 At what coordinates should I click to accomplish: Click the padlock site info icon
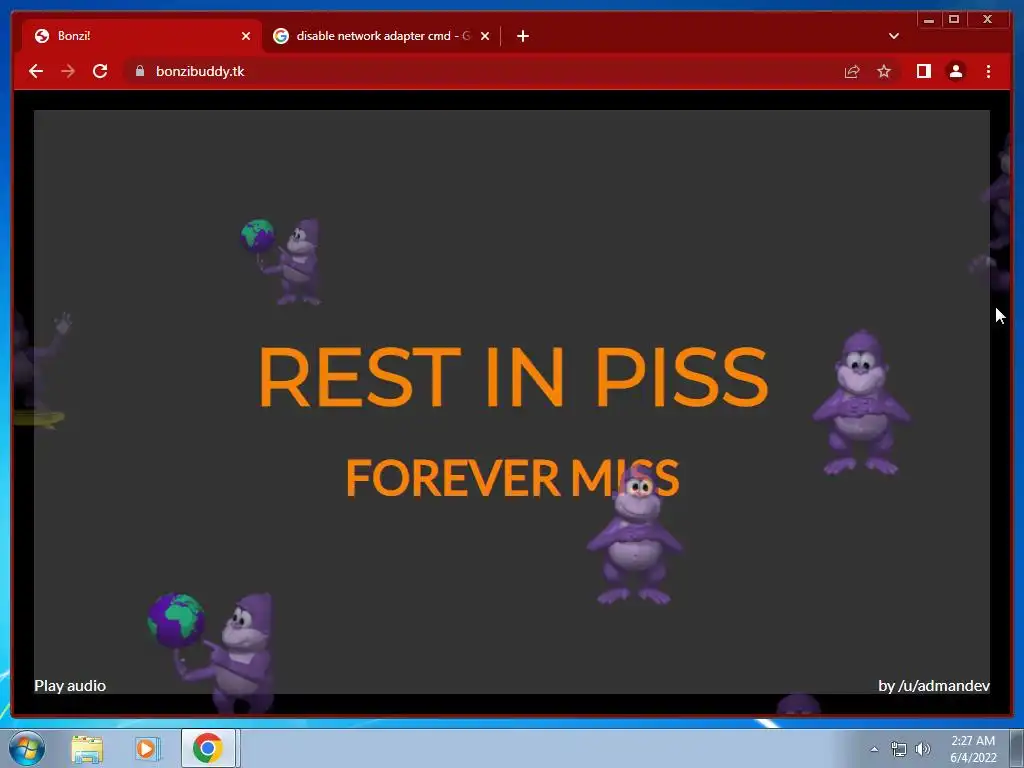140,71
